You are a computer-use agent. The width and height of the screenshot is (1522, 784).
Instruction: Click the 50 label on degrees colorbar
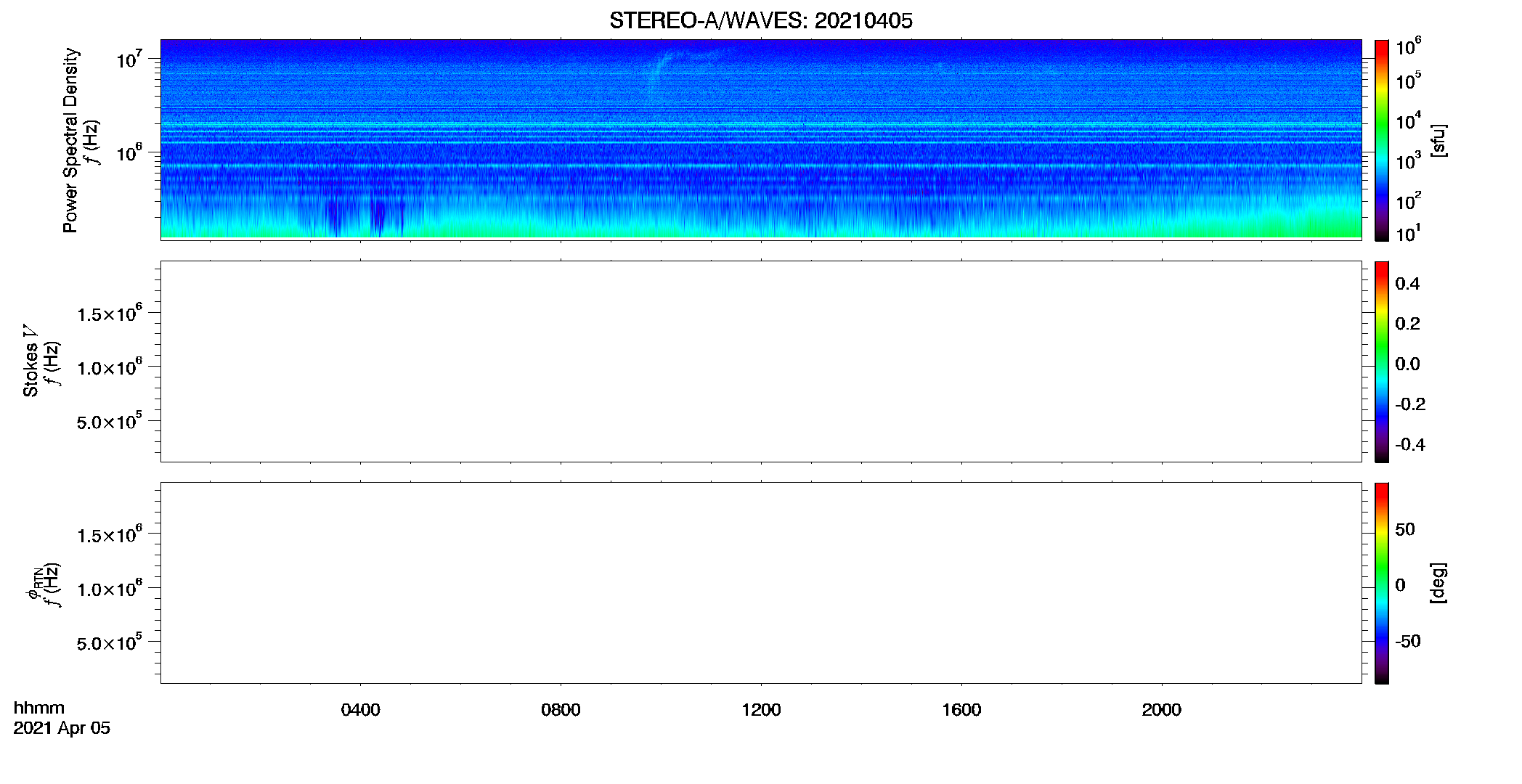(x=1405, y=529)
